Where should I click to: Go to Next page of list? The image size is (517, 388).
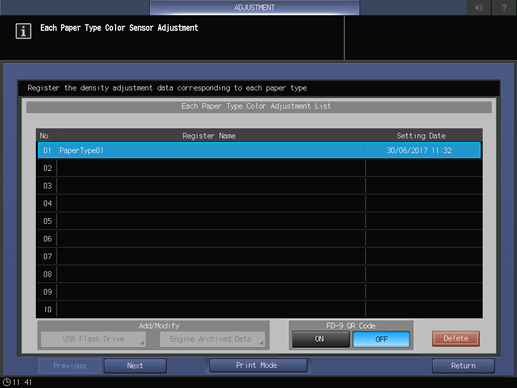[x=135, y=366]
